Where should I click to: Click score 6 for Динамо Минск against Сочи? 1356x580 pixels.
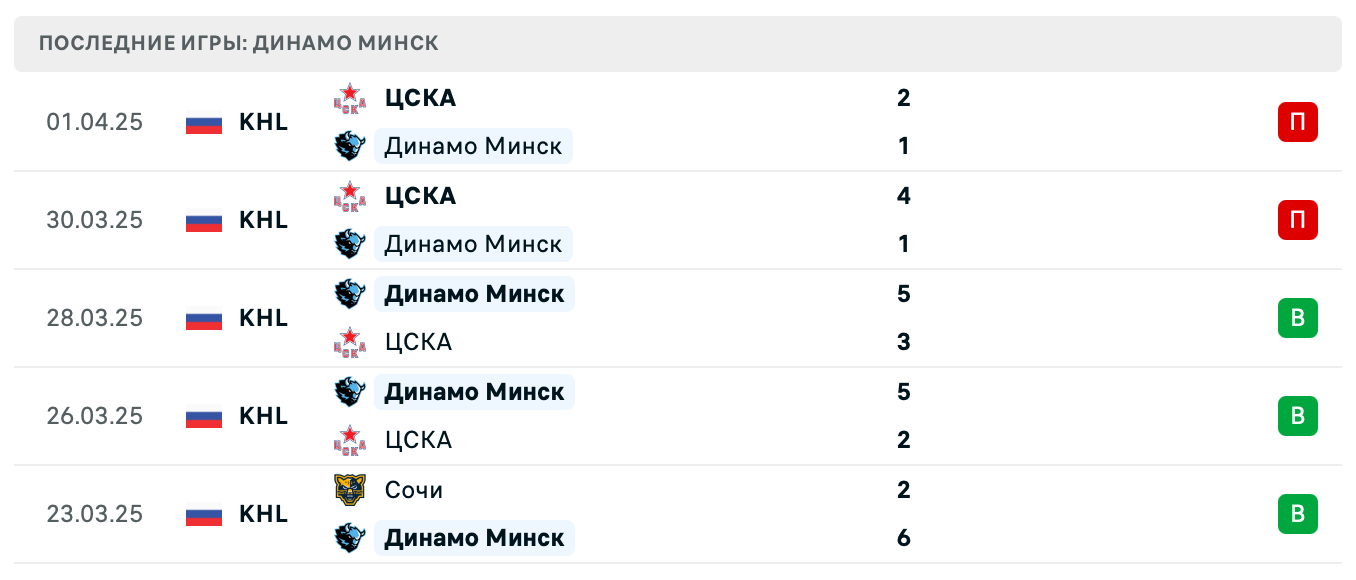[x=904, y=538]
